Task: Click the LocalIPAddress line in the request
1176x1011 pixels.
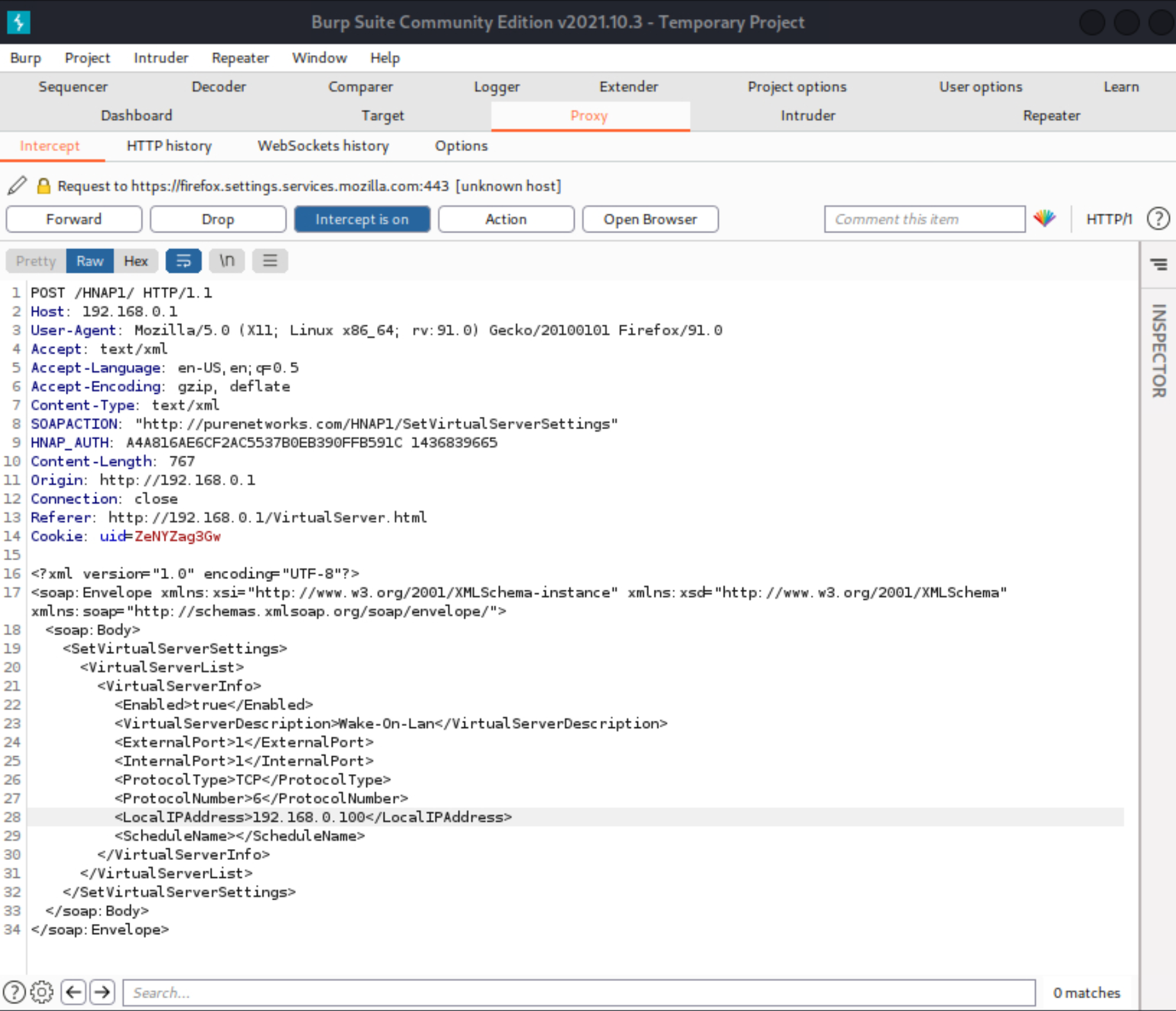Action: point(313,817)
